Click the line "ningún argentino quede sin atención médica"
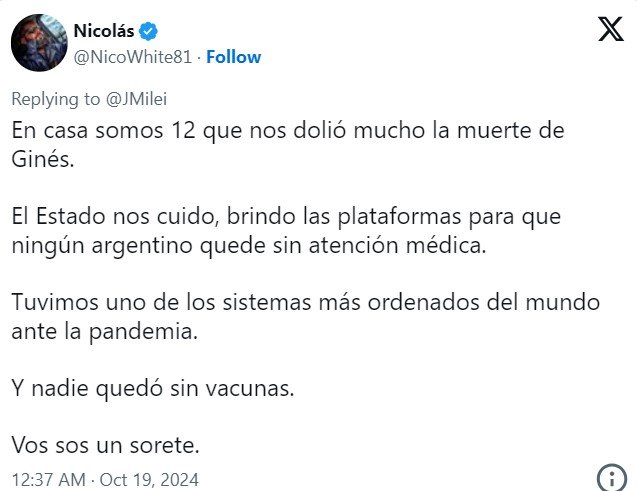 click(x=248, y=244)
